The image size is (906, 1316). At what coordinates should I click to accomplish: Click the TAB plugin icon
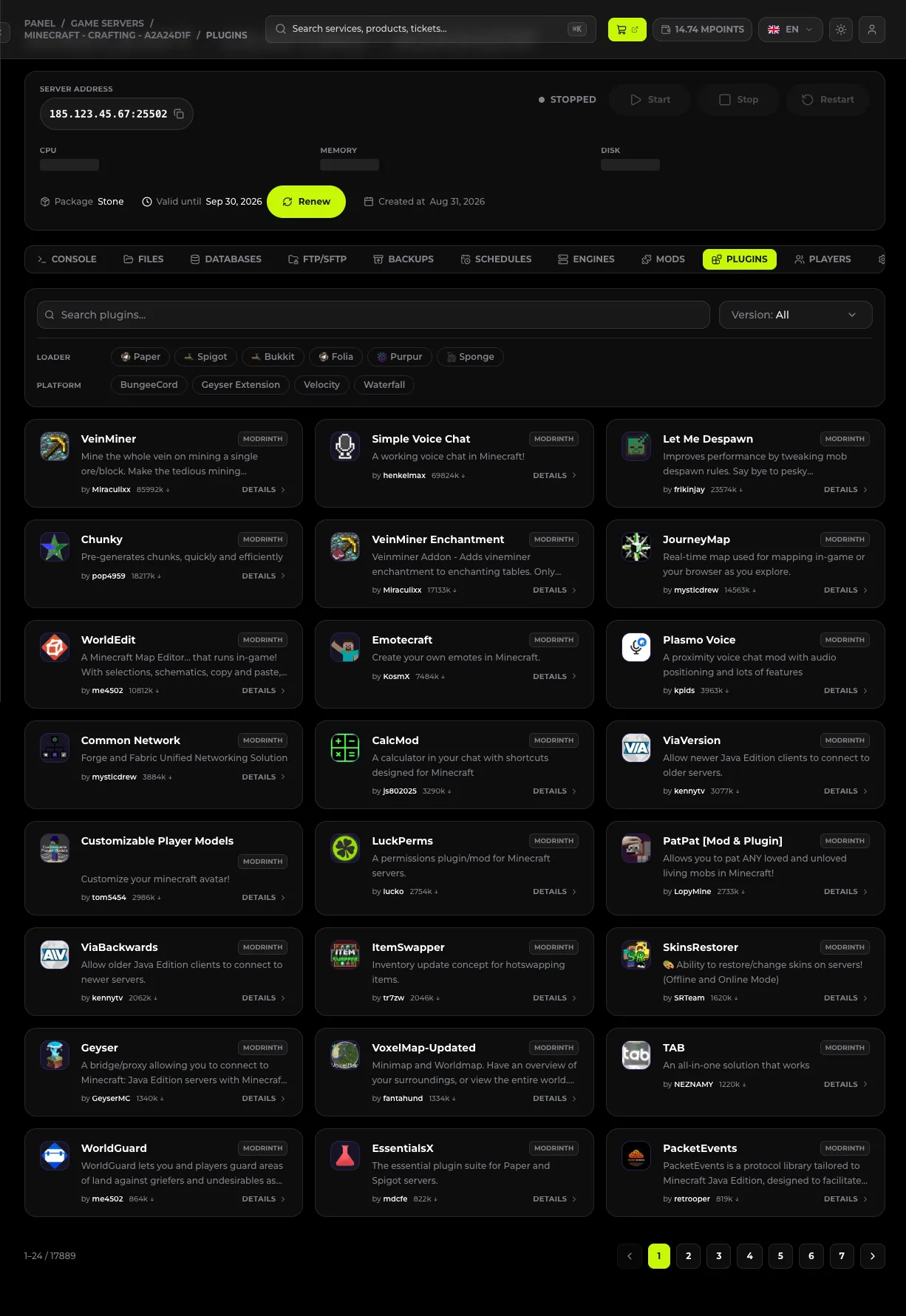[636, 1055]
